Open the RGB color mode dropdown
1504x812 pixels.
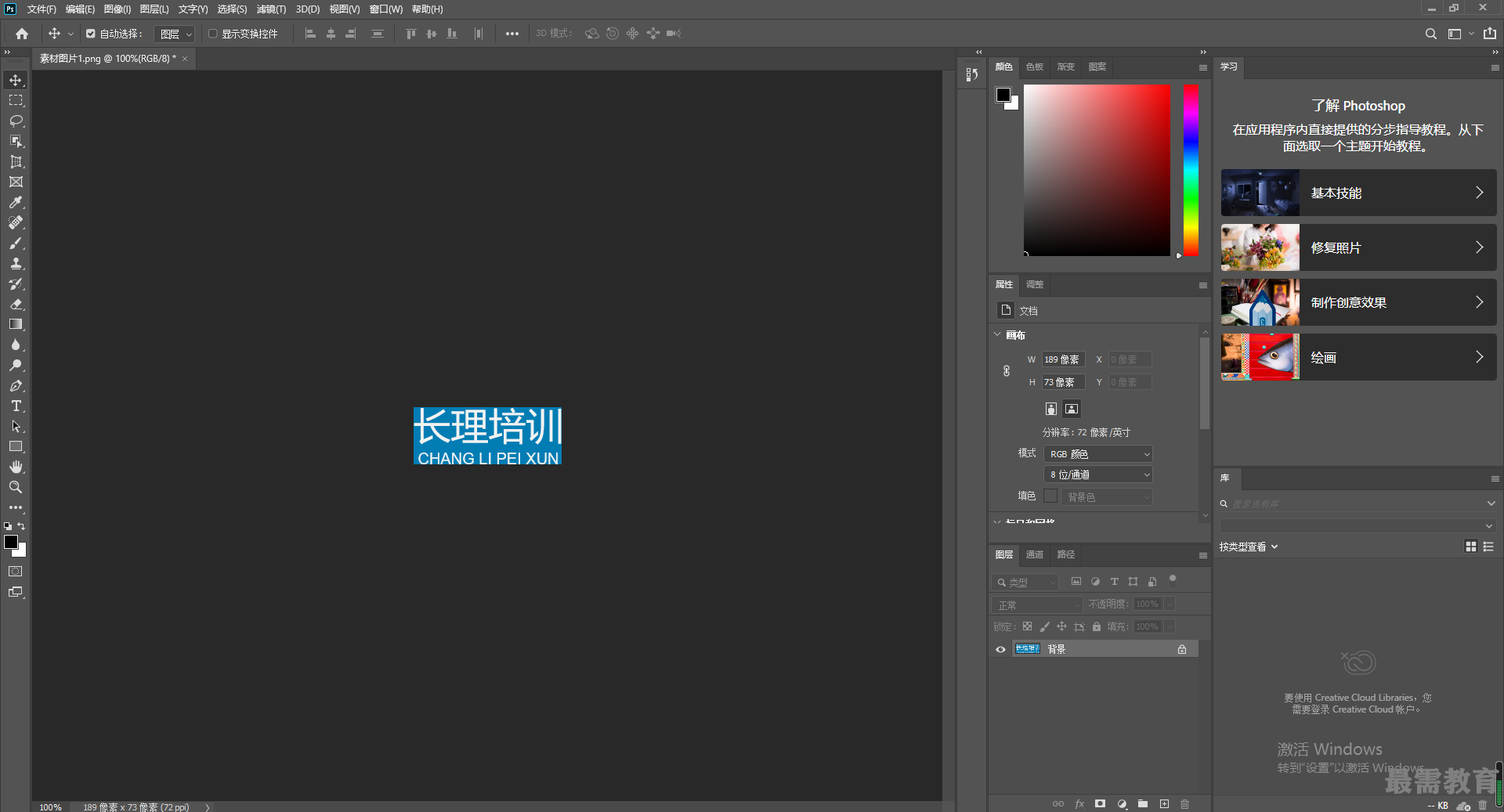(1097, 454)
